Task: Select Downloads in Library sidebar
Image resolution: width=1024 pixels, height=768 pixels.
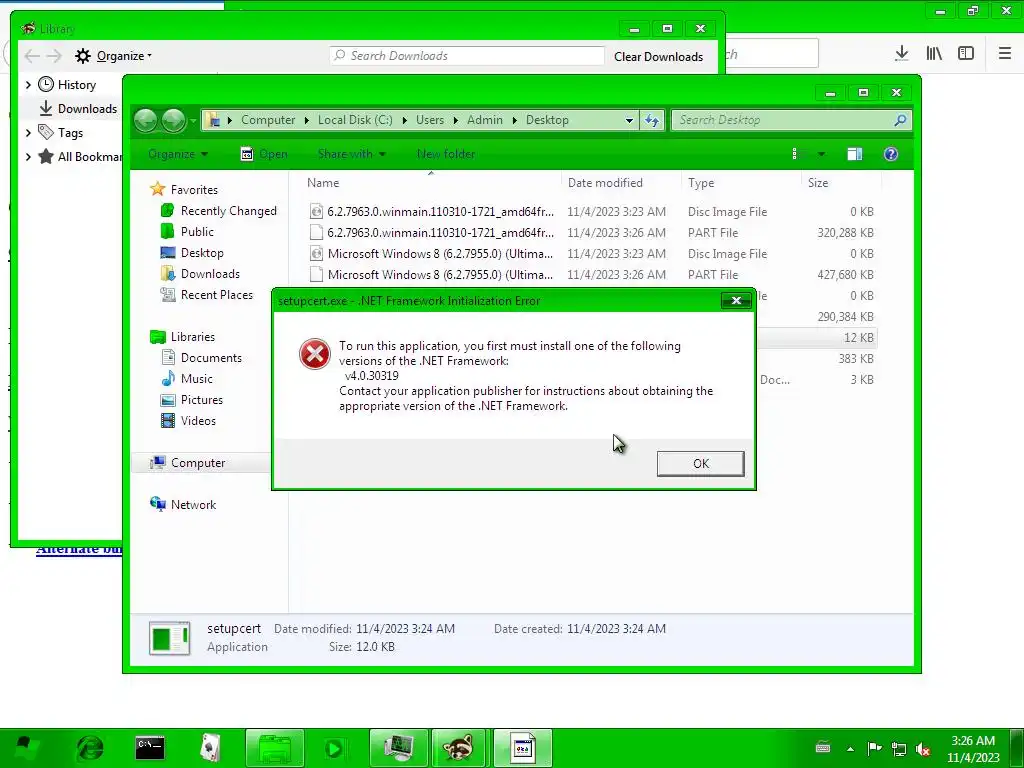Action: (x=78, y=108)
